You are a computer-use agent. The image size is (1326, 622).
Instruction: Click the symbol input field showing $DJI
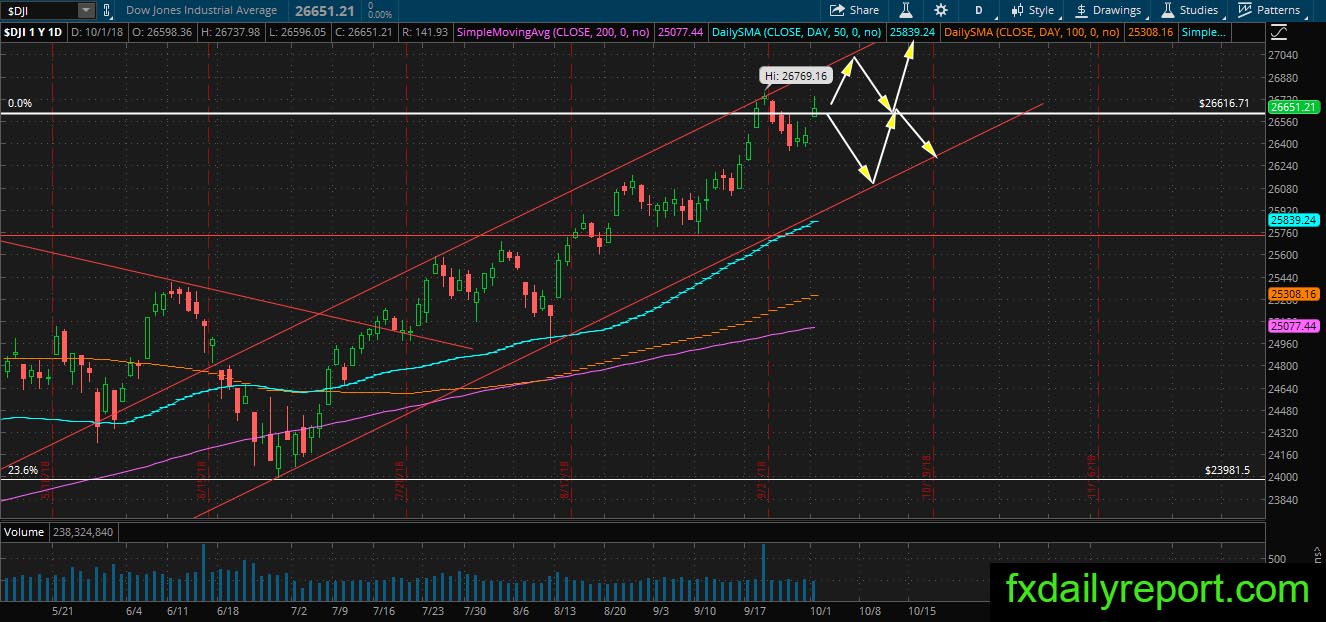tap(38, 10)
